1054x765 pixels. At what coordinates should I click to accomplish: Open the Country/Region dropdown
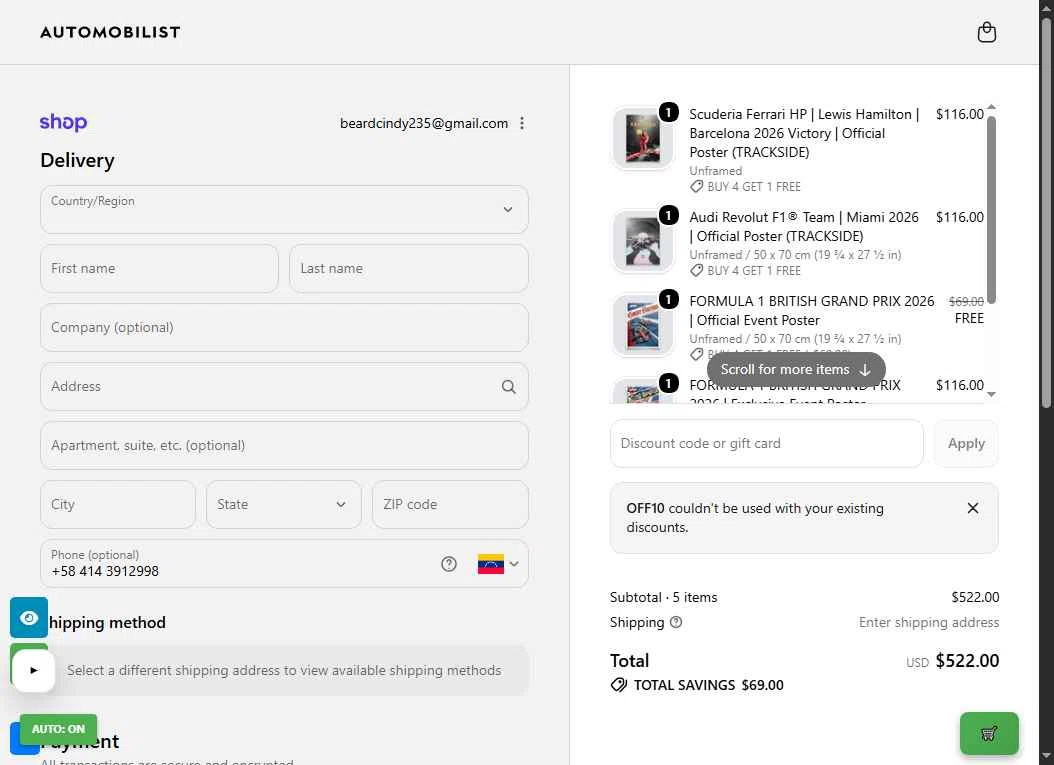pyautogui.click(x=284, y=210)
